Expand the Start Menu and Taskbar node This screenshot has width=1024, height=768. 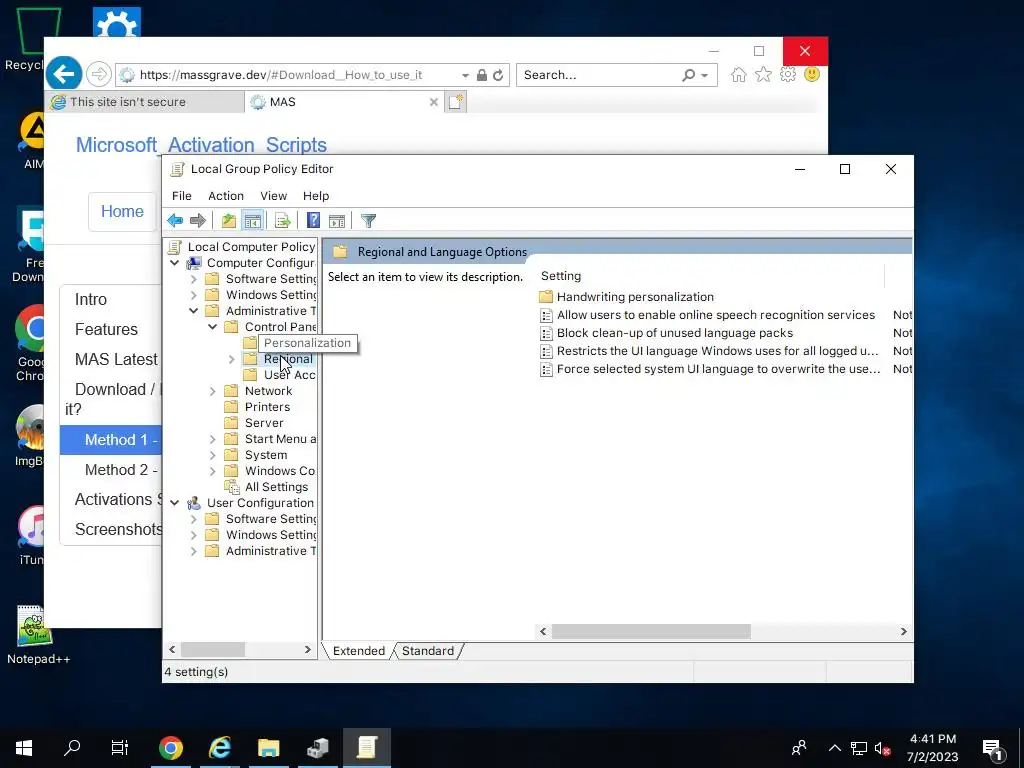pyautogui.click(x=212, y=439)
